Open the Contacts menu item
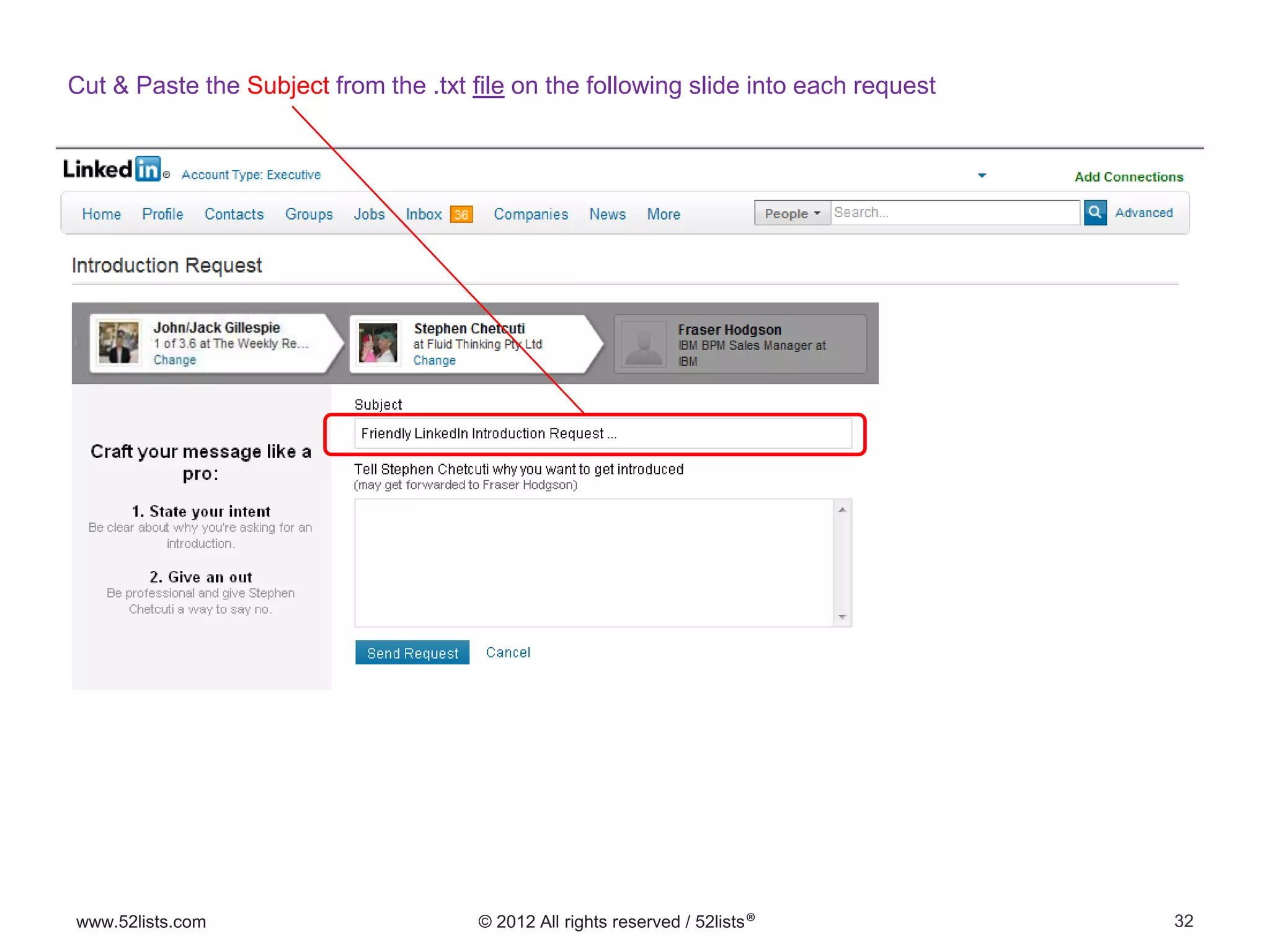 point(234,214)
